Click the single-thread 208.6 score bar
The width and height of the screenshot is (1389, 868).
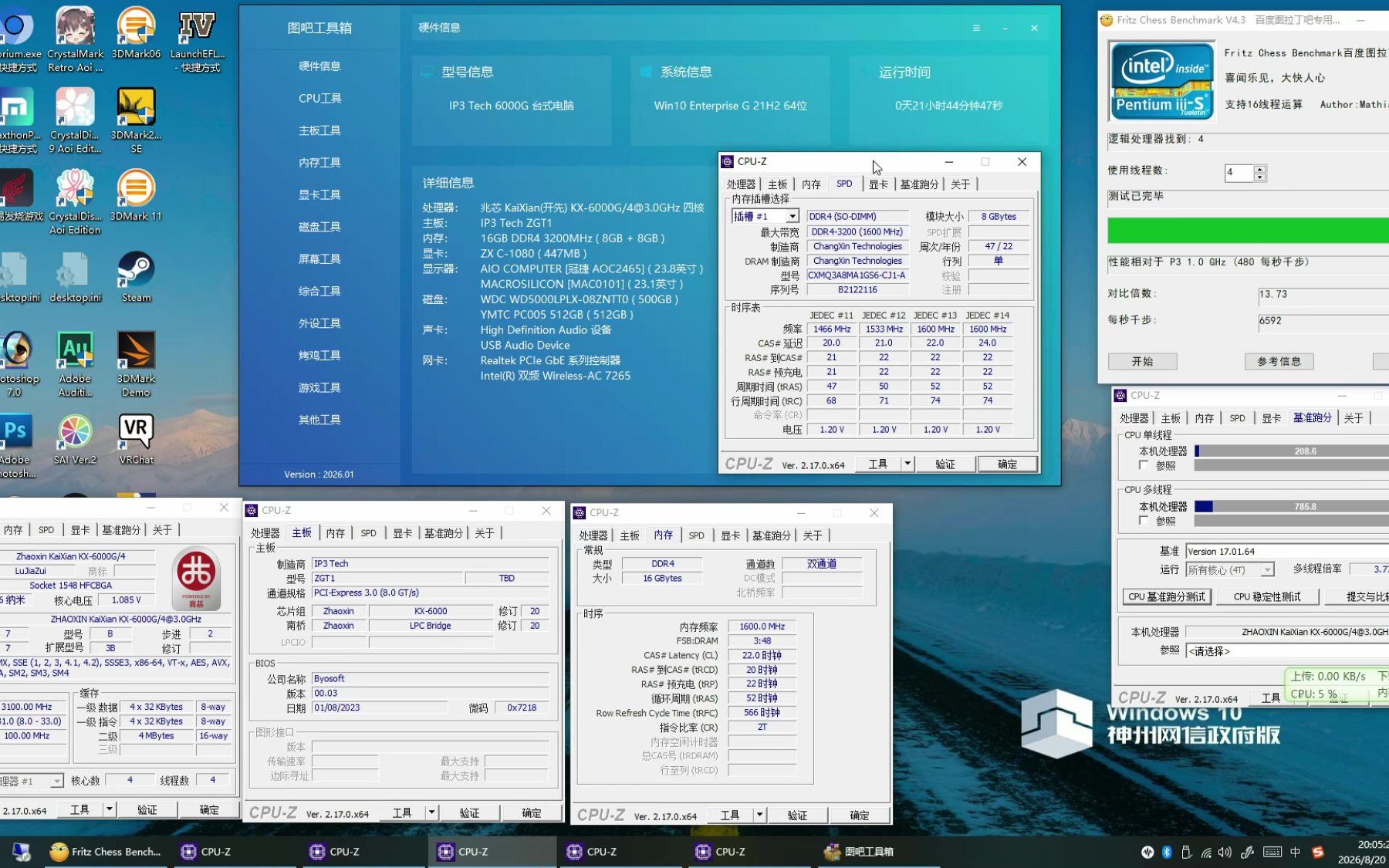(1291, 451)
